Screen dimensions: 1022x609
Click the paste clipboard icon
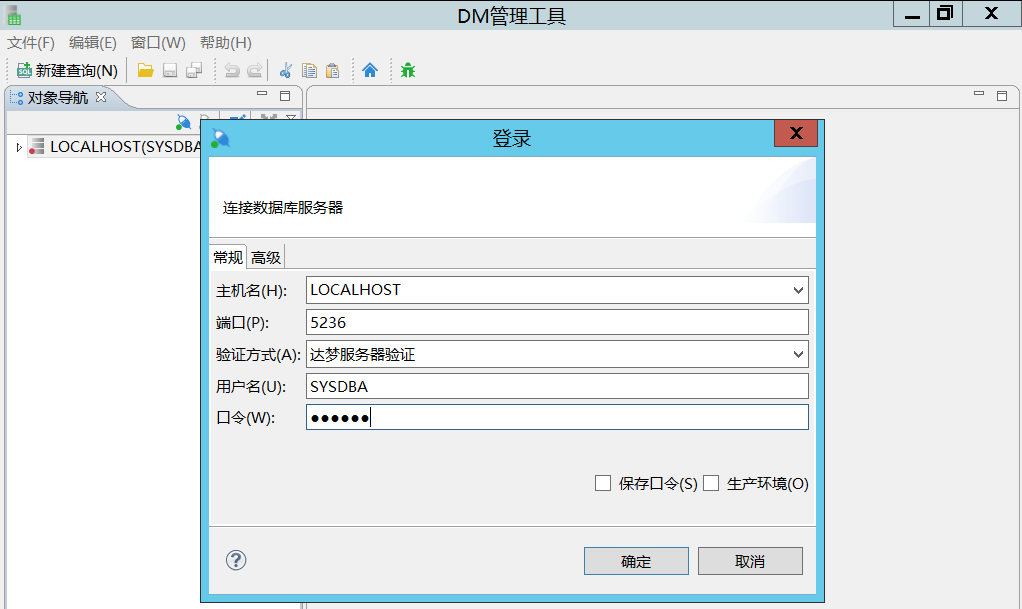(332, 70)
